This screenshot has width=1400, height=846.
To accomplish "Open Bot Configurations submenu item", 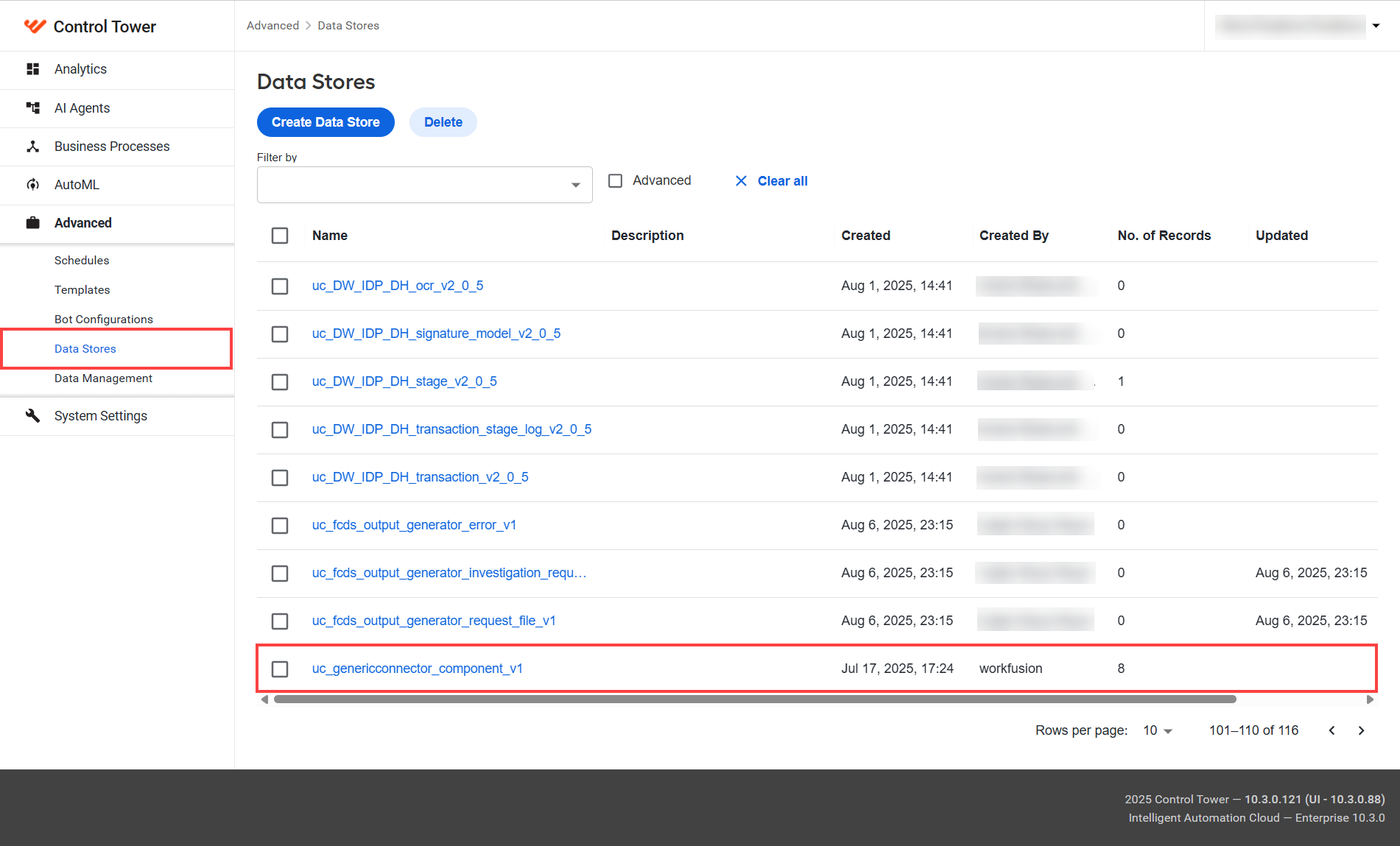I will (104, 320).
